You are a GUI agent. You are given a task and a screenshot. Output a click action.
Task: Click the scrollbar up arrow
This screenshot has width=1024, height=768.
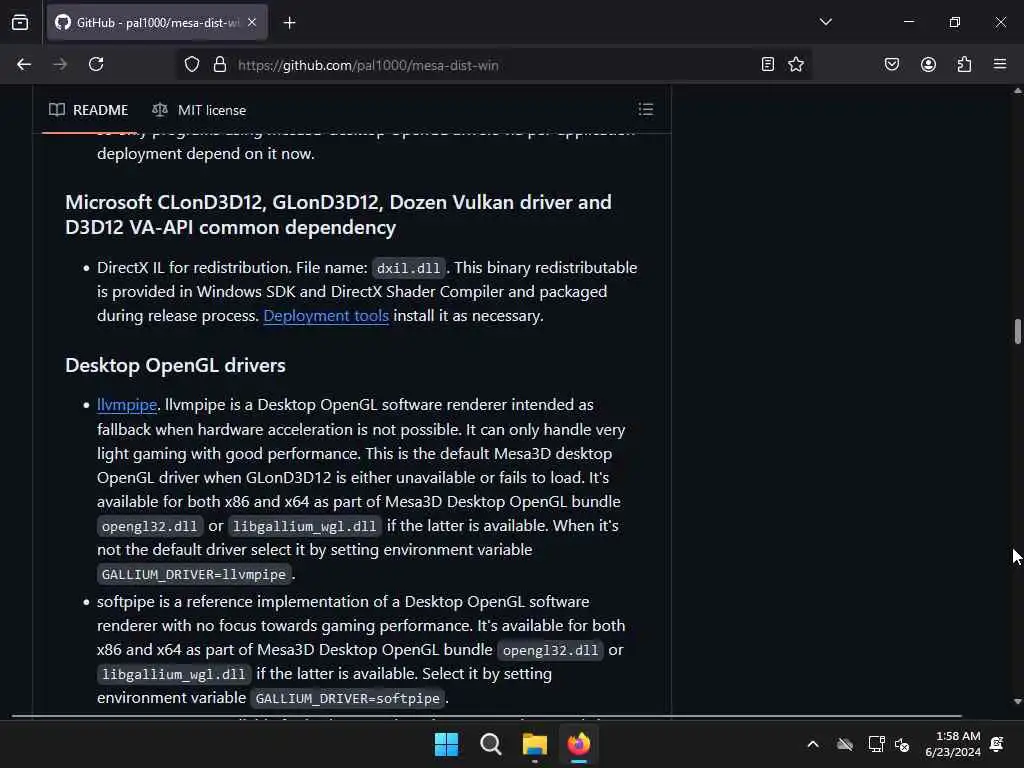[x=1017, y=91]
